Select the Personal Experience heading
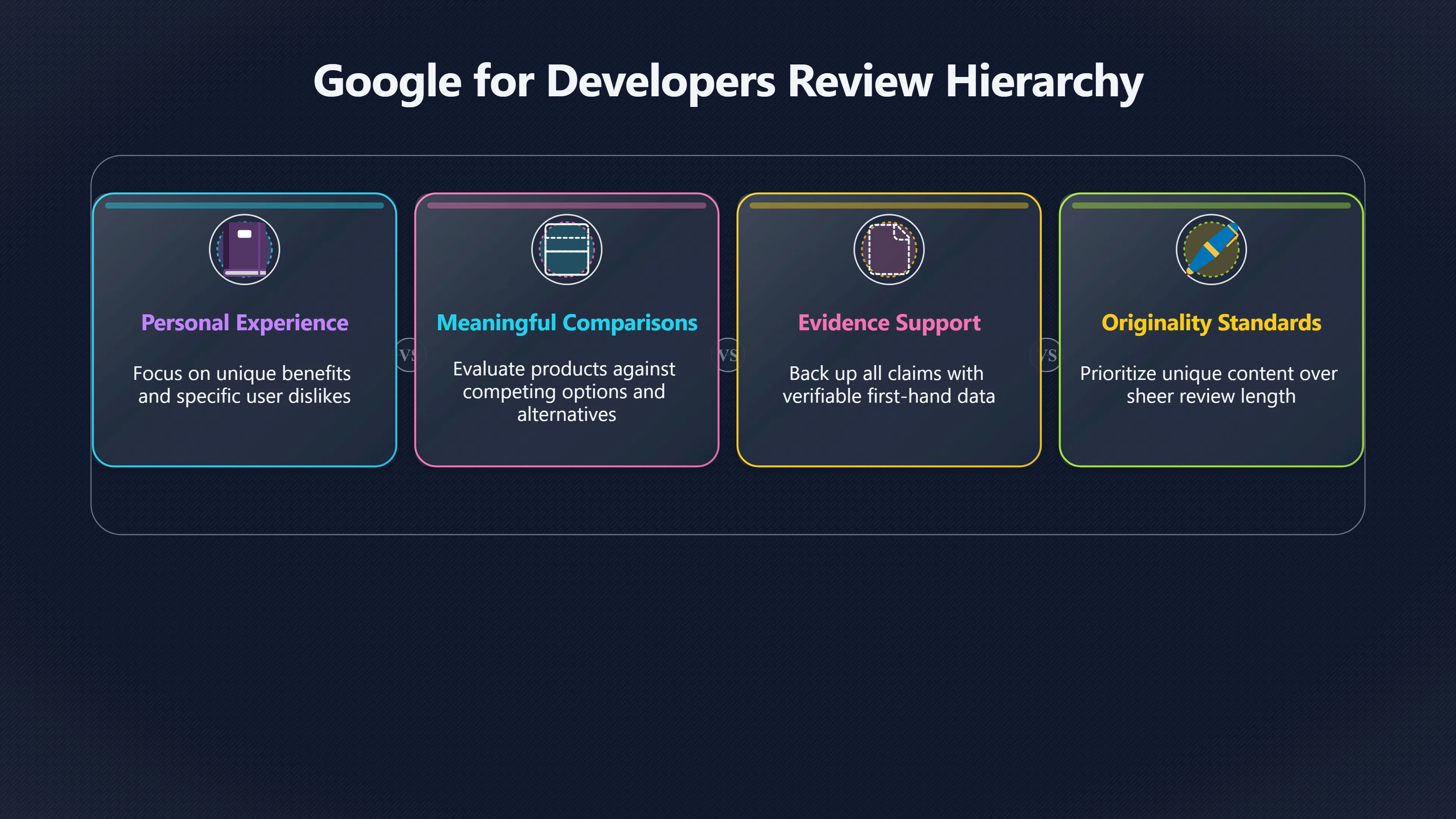The height and width of the screenshot is (819, 1456). click(x=244, y=323)
